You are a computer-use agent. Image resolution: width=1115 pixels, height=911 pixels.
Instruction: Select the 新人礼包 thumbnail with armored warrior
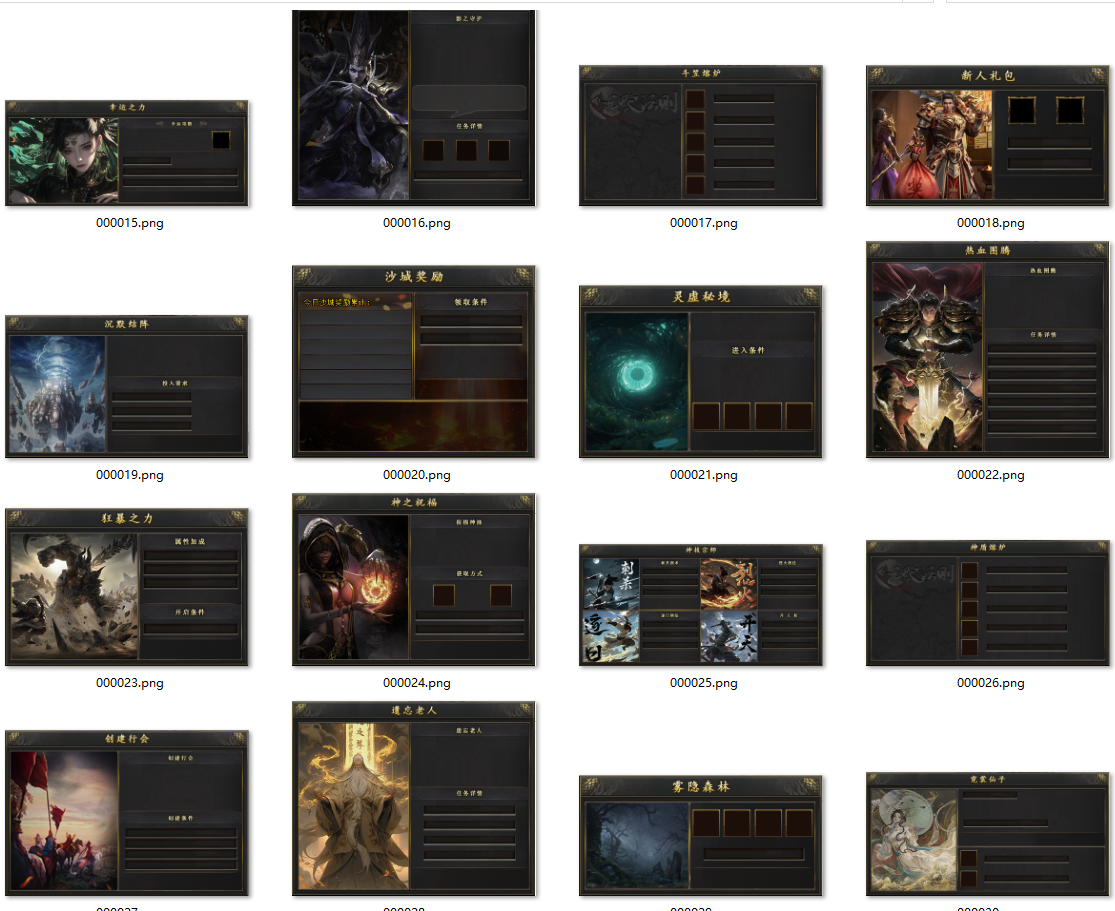click(988, 136)
